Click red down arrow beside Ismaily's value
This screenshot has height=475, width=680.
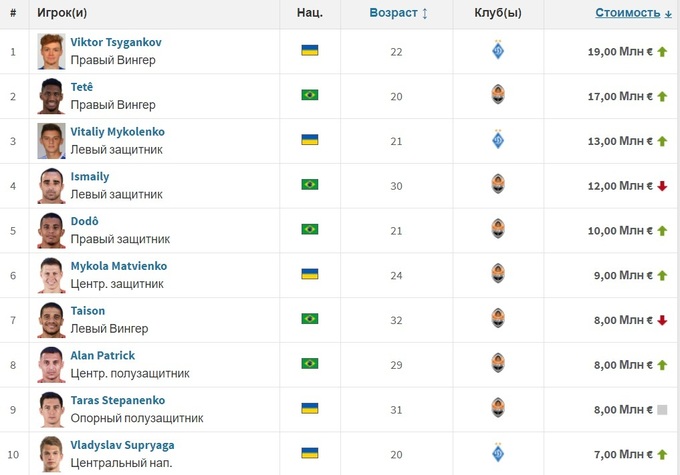pos(662,186)
